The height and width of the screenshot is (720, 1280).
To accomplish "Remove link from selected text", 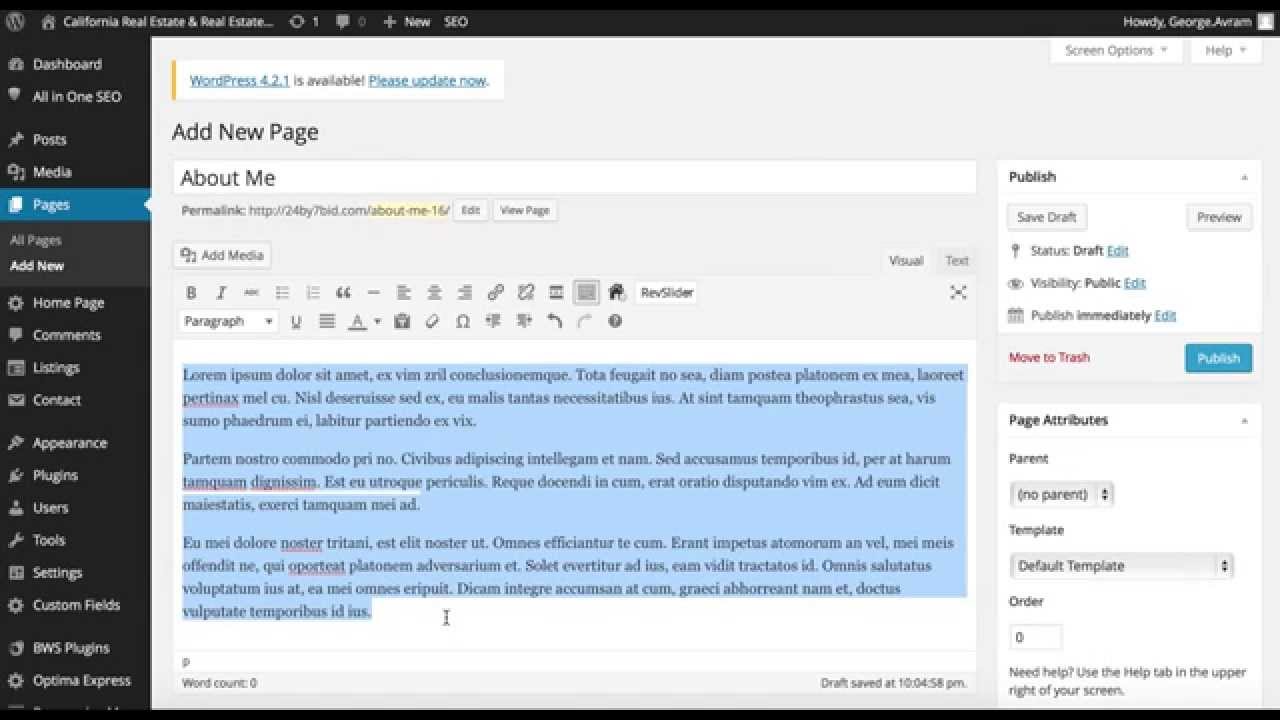I will [x=526, y=293].
